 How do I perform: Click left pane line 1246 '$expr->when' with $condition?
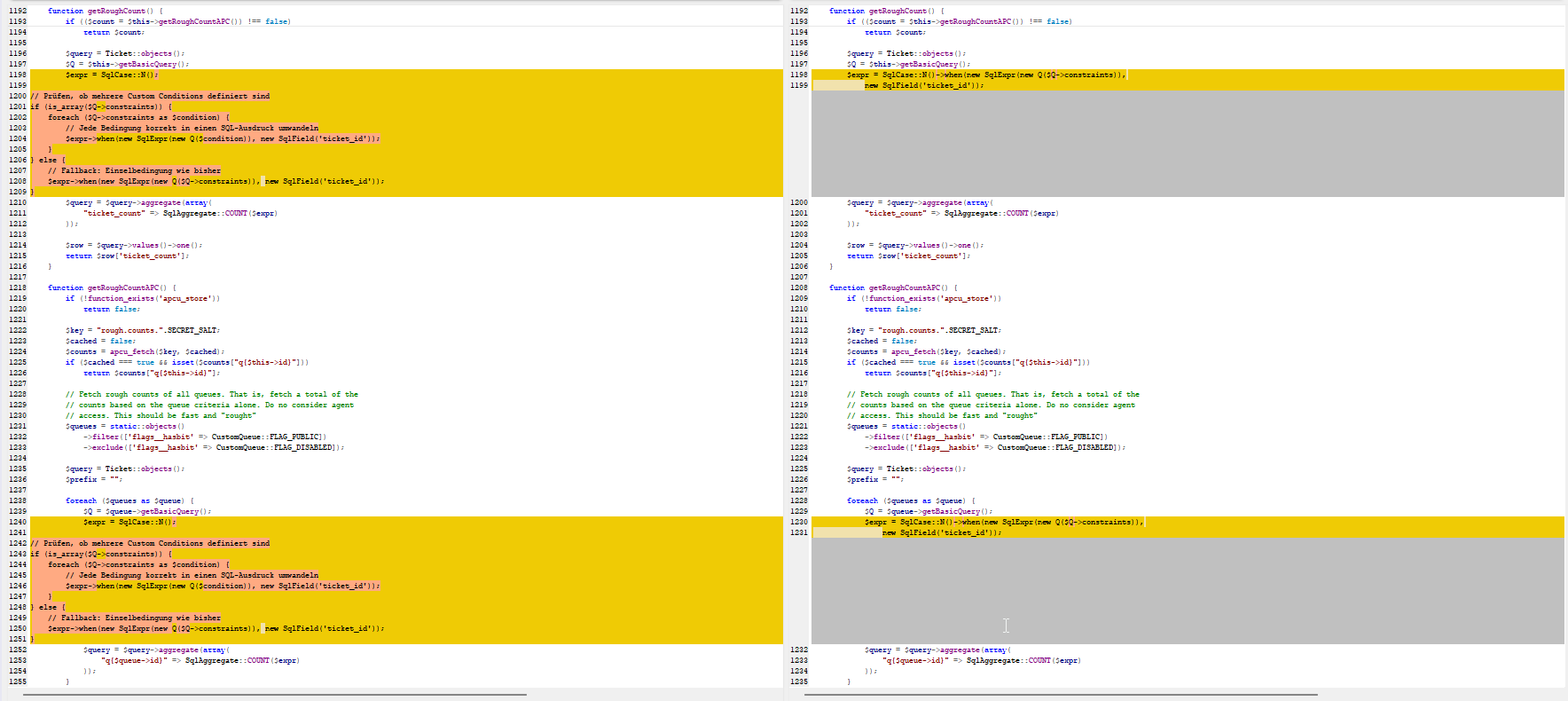223,586
